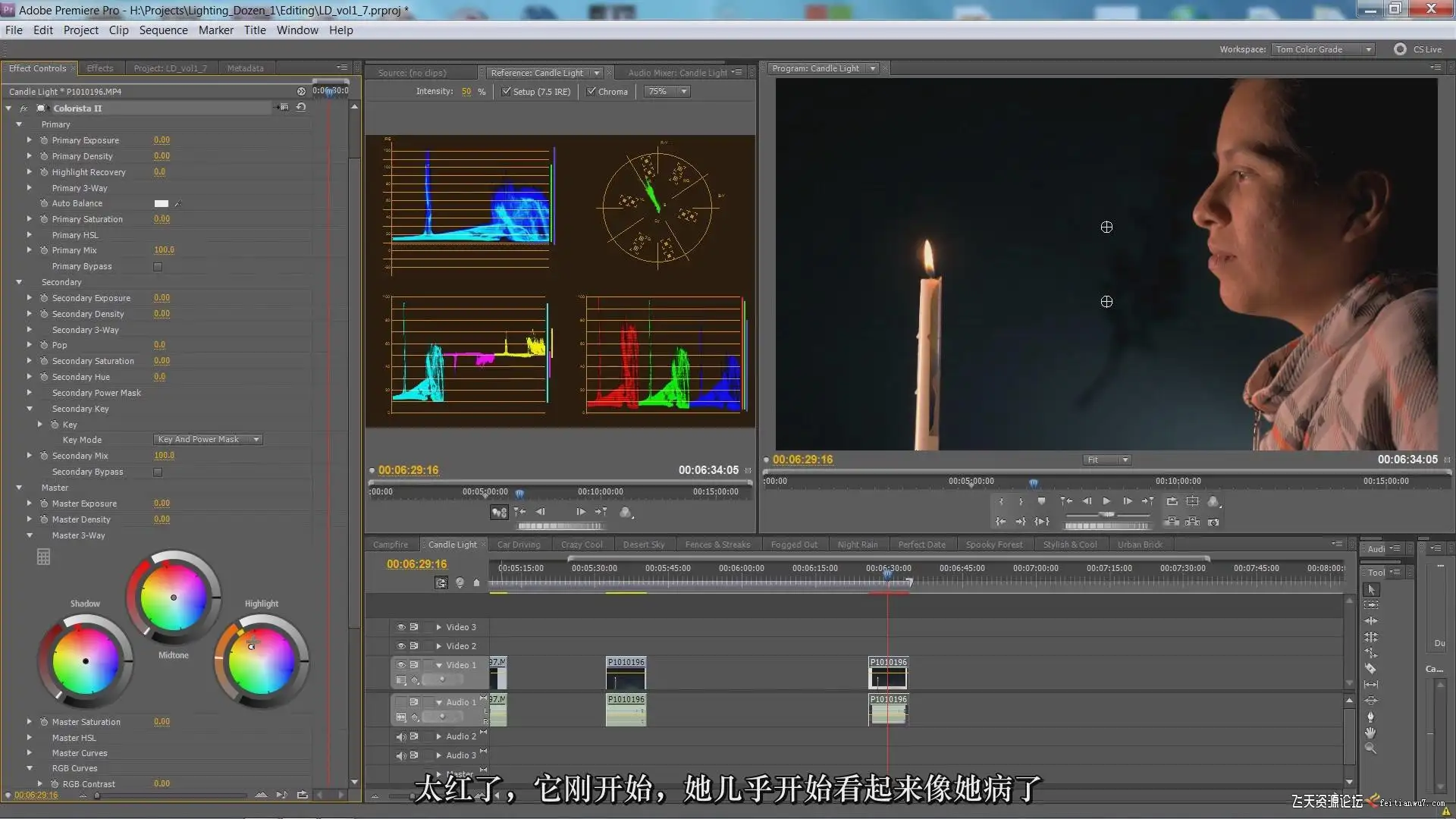Screen dimensions: 1456x819
Task: Select the P1010196 clip on Video 1
Action: pyautogui.click(x=888, y=673)
